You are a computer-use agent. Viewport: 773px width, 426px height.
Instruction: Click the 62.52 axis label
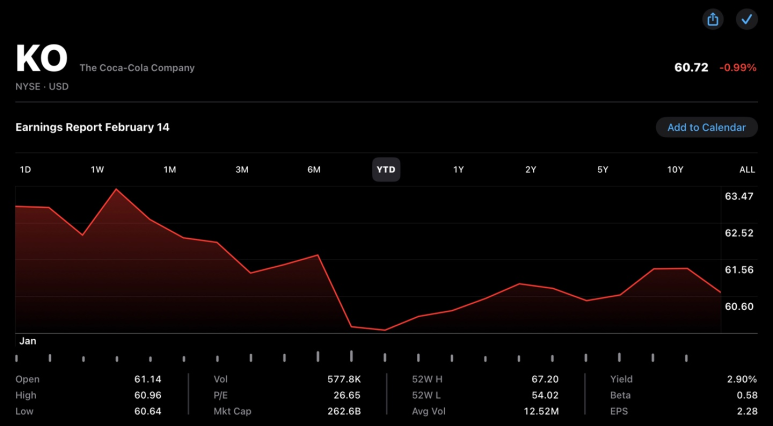(739, 233)
